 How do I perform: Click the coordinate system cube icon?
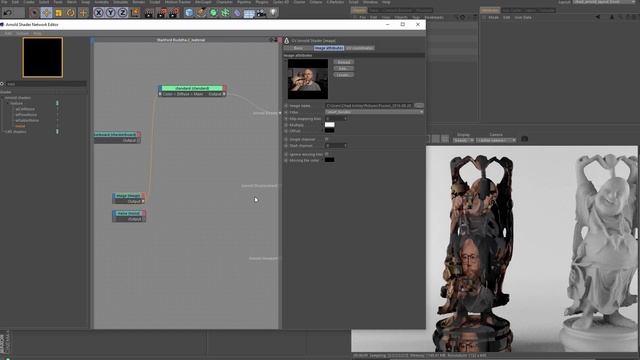coord(135,13)
